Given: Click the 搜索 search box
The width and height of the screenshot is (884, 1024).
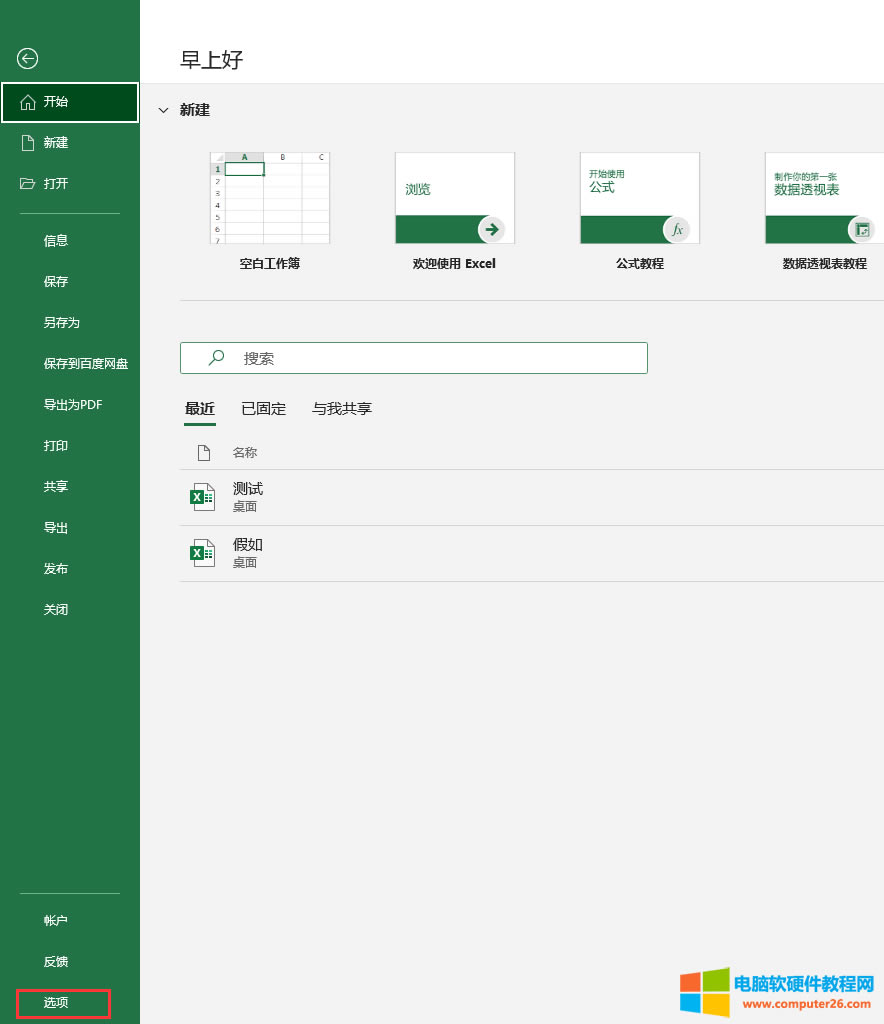Looking at the screenshot, I should [x=414, y=358].
